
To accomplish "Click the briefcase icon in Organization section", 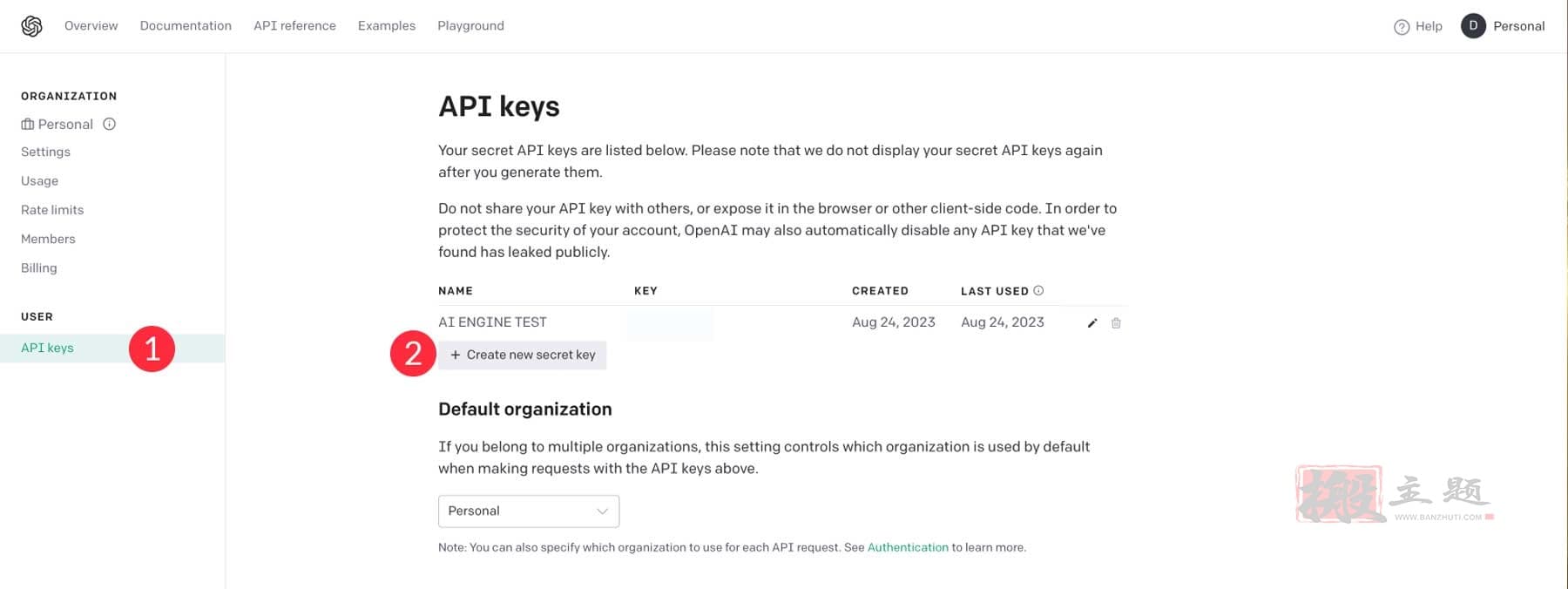I will [x=28, y=125].
